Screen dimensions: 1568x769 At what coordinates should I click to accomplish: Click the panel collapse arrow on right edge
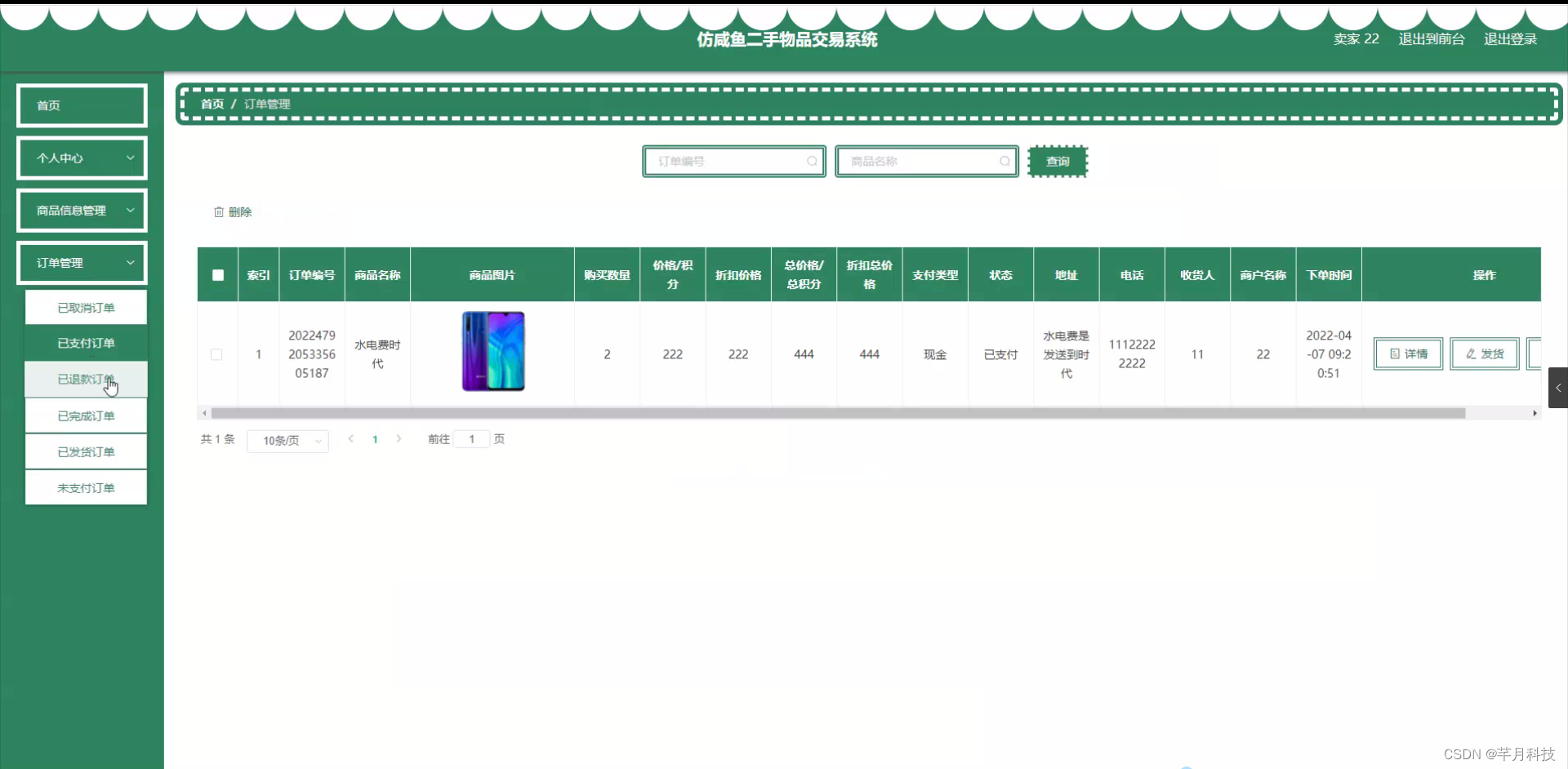(1559, 388)
